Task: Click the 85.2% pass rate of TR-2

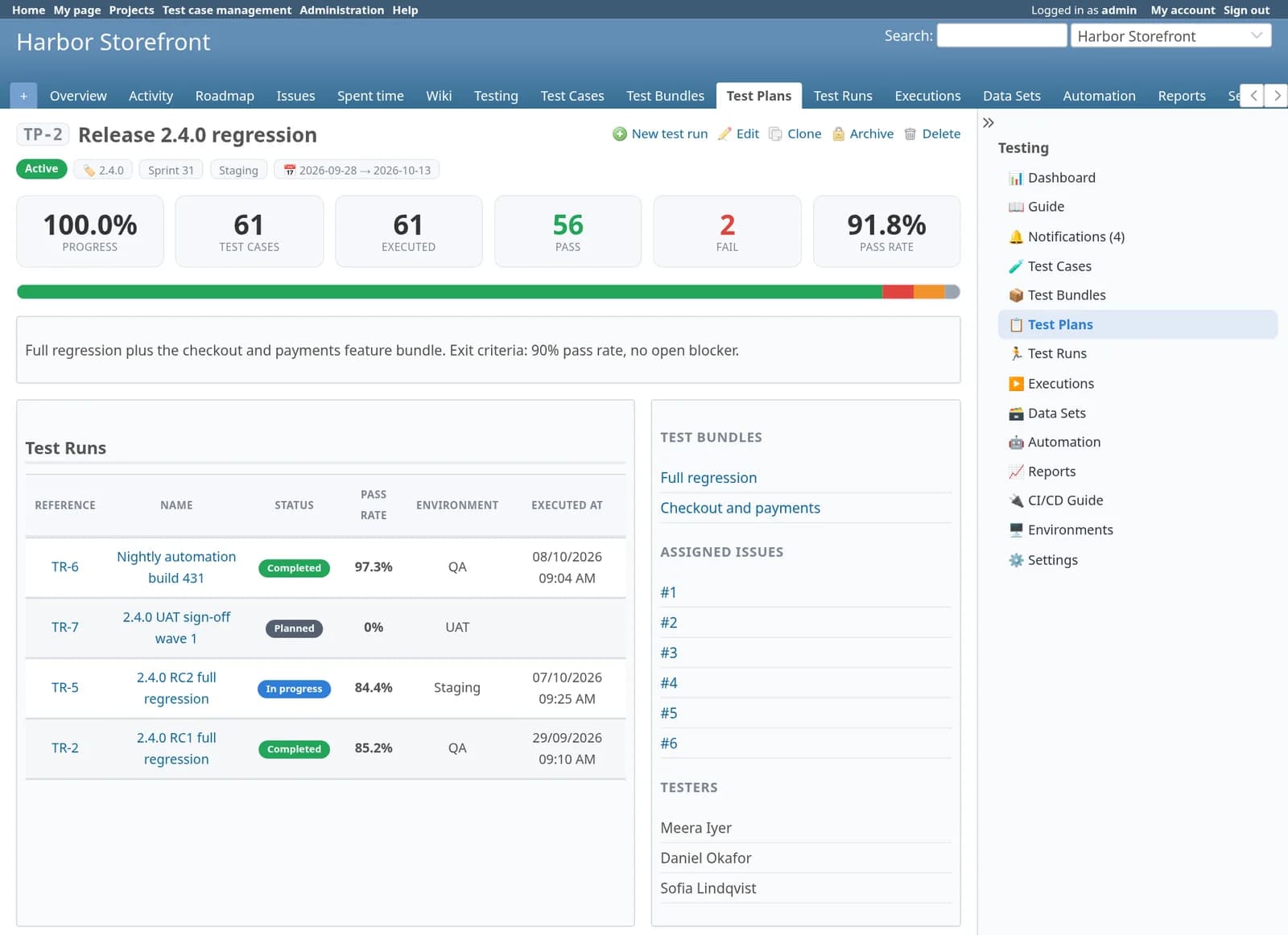Action: [374, 748]
